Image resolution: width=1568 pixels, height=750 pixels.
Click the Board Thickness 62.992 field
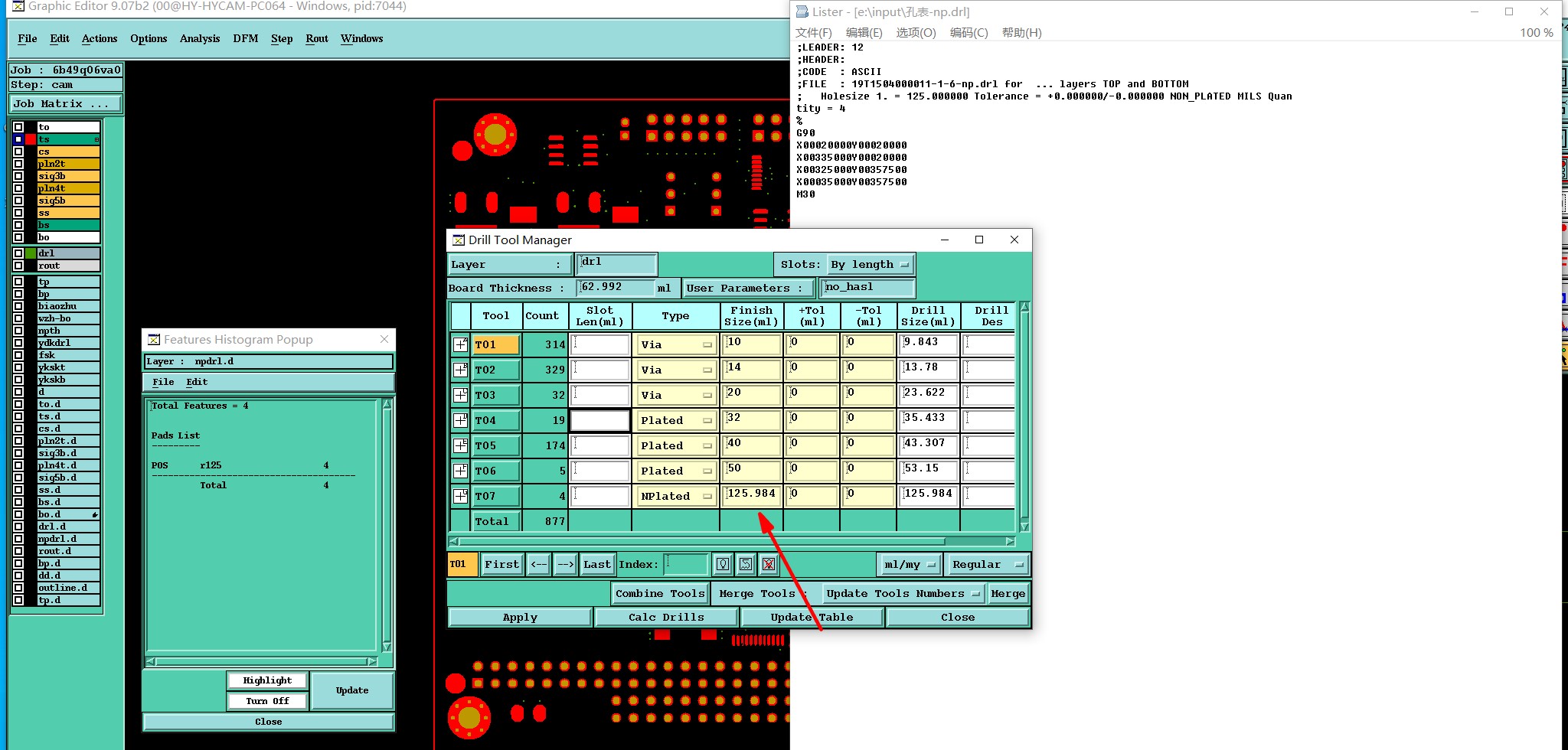[x=616, y=288]
